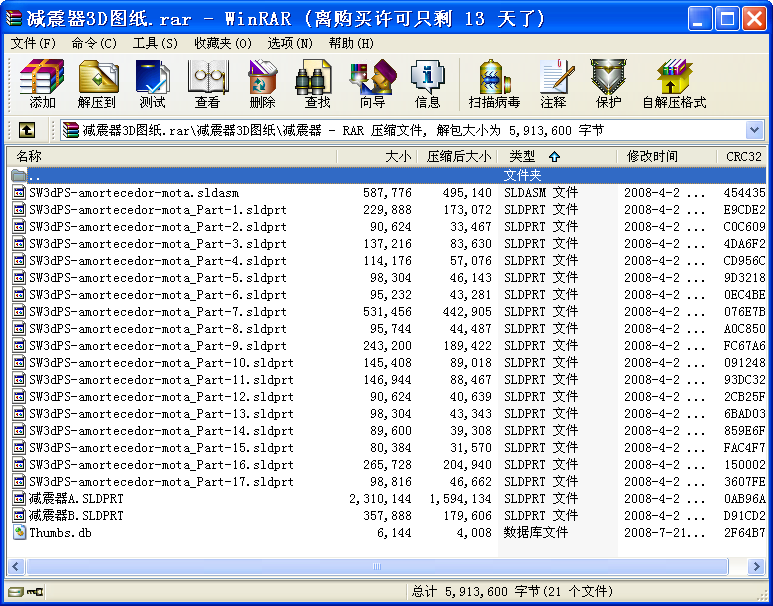Viewport: 773px width, 606px height.
Task: Click the 解压到 (Extract To) toolbar icon
Action: tap(97, 84)
